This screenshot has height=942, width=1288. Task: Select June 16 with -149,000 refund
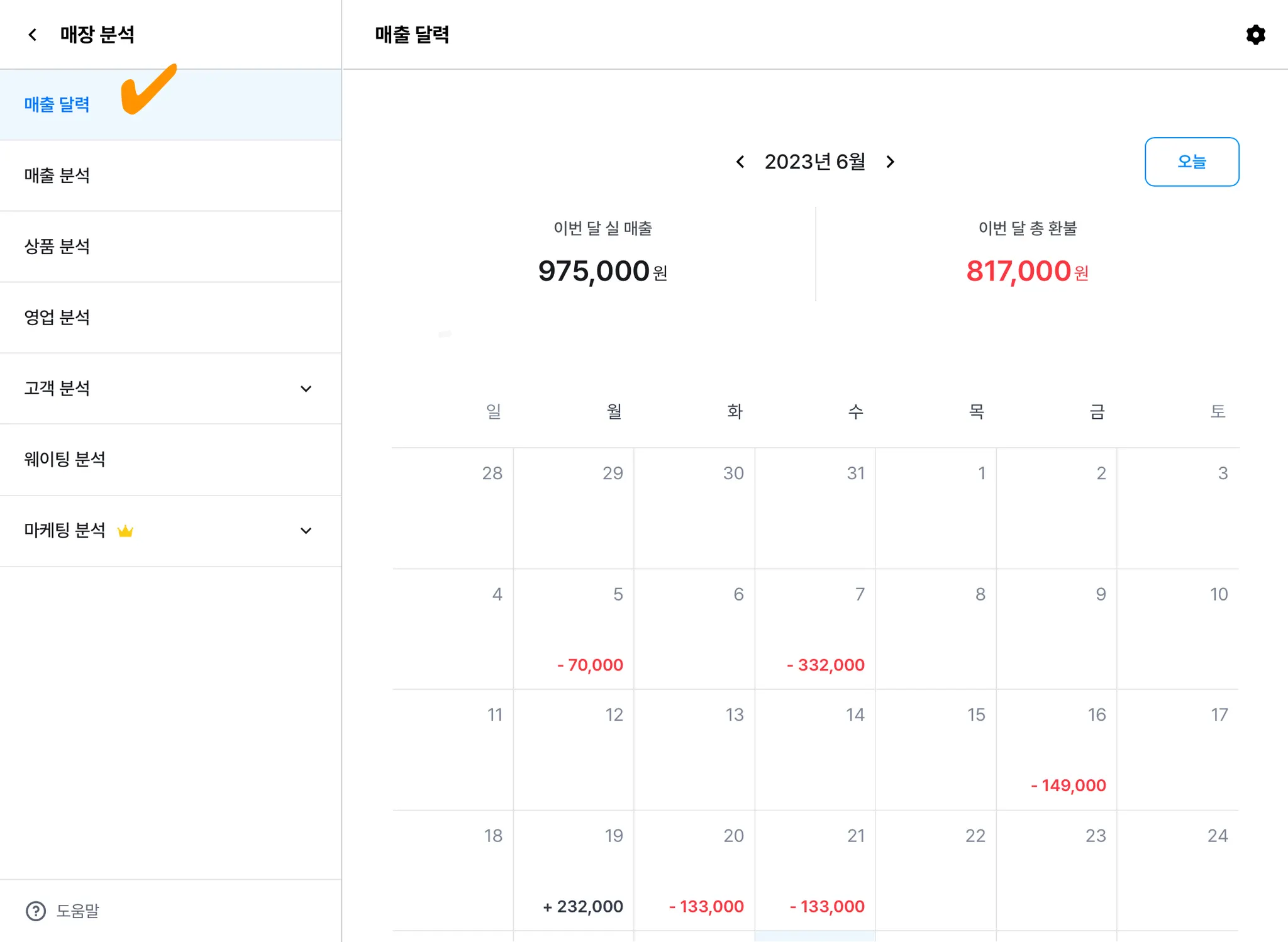pyautogui.click(x=1057, y=750)
